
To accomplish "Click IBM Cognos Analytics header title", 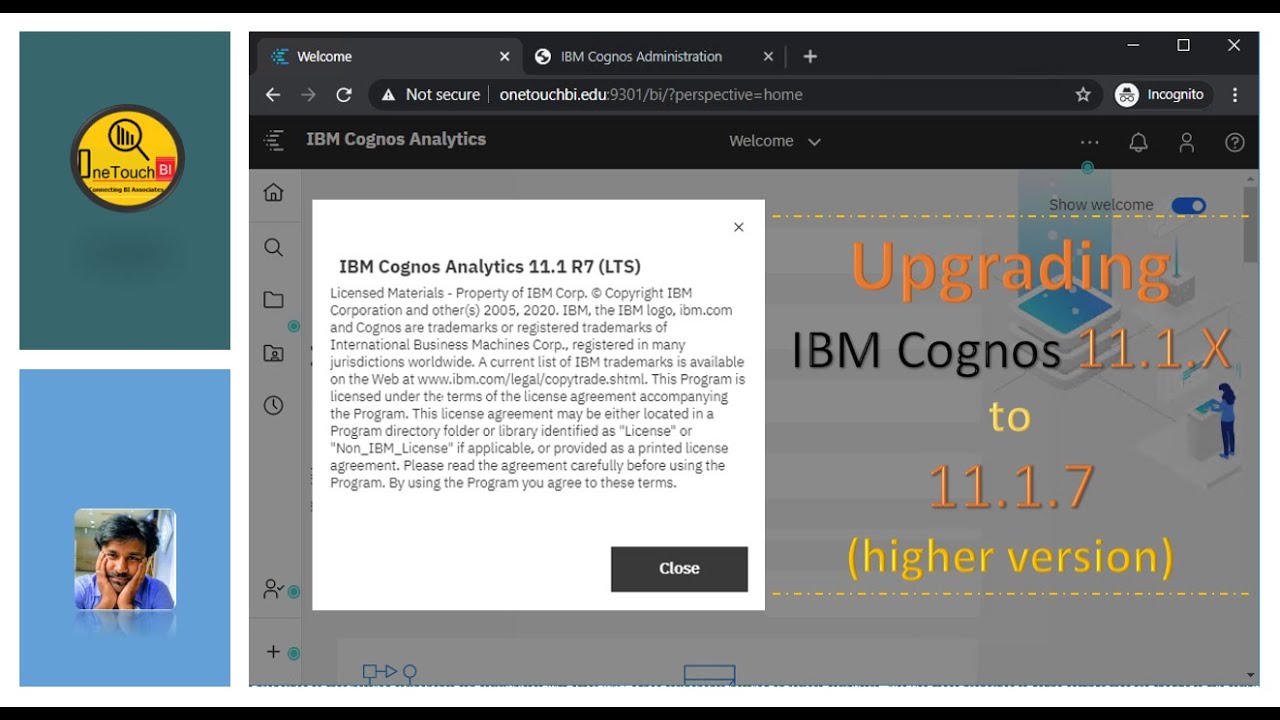I will 396,139.
